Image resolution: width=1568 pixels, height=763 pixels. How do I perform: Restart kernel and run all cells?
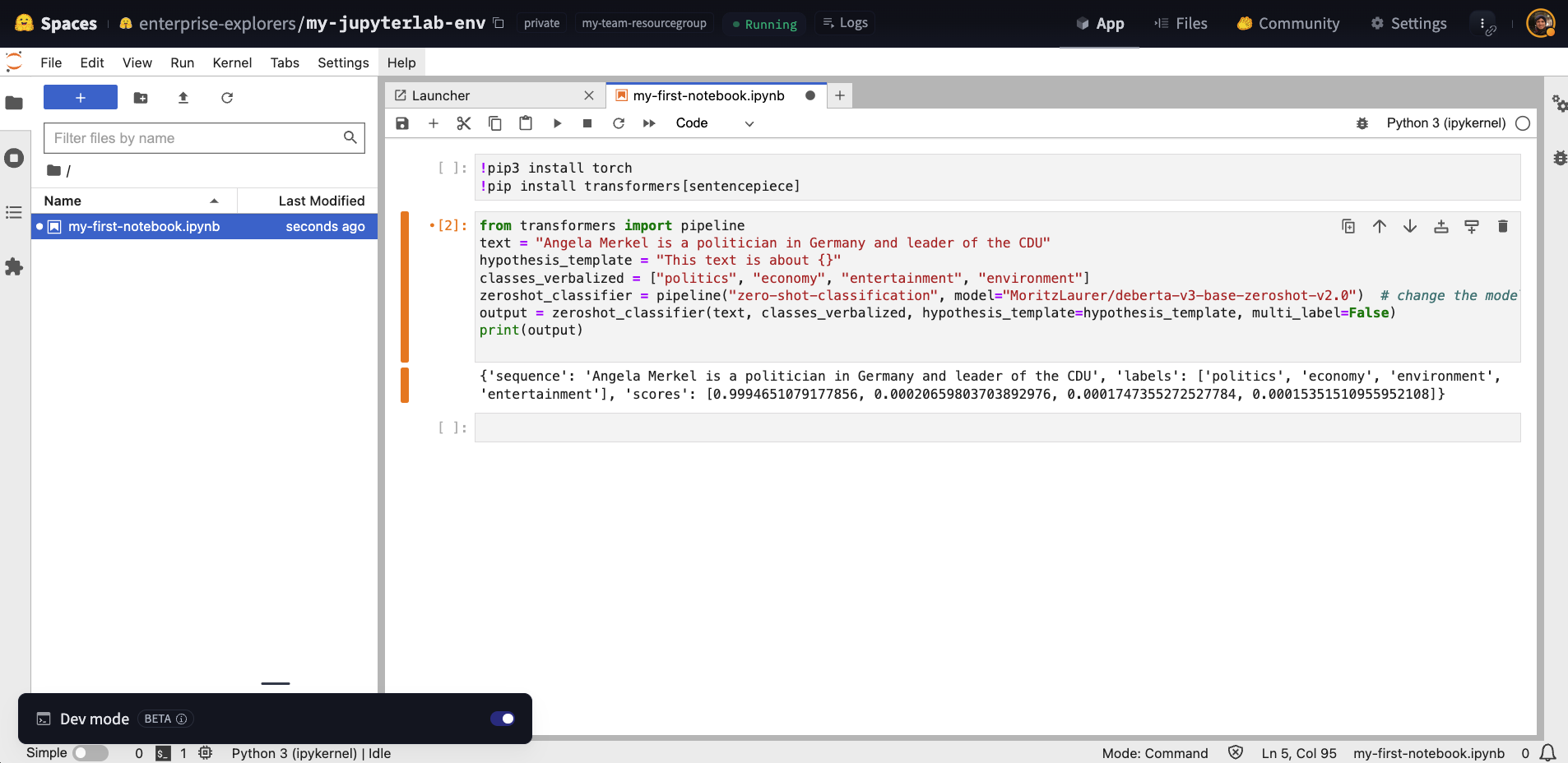649,123
